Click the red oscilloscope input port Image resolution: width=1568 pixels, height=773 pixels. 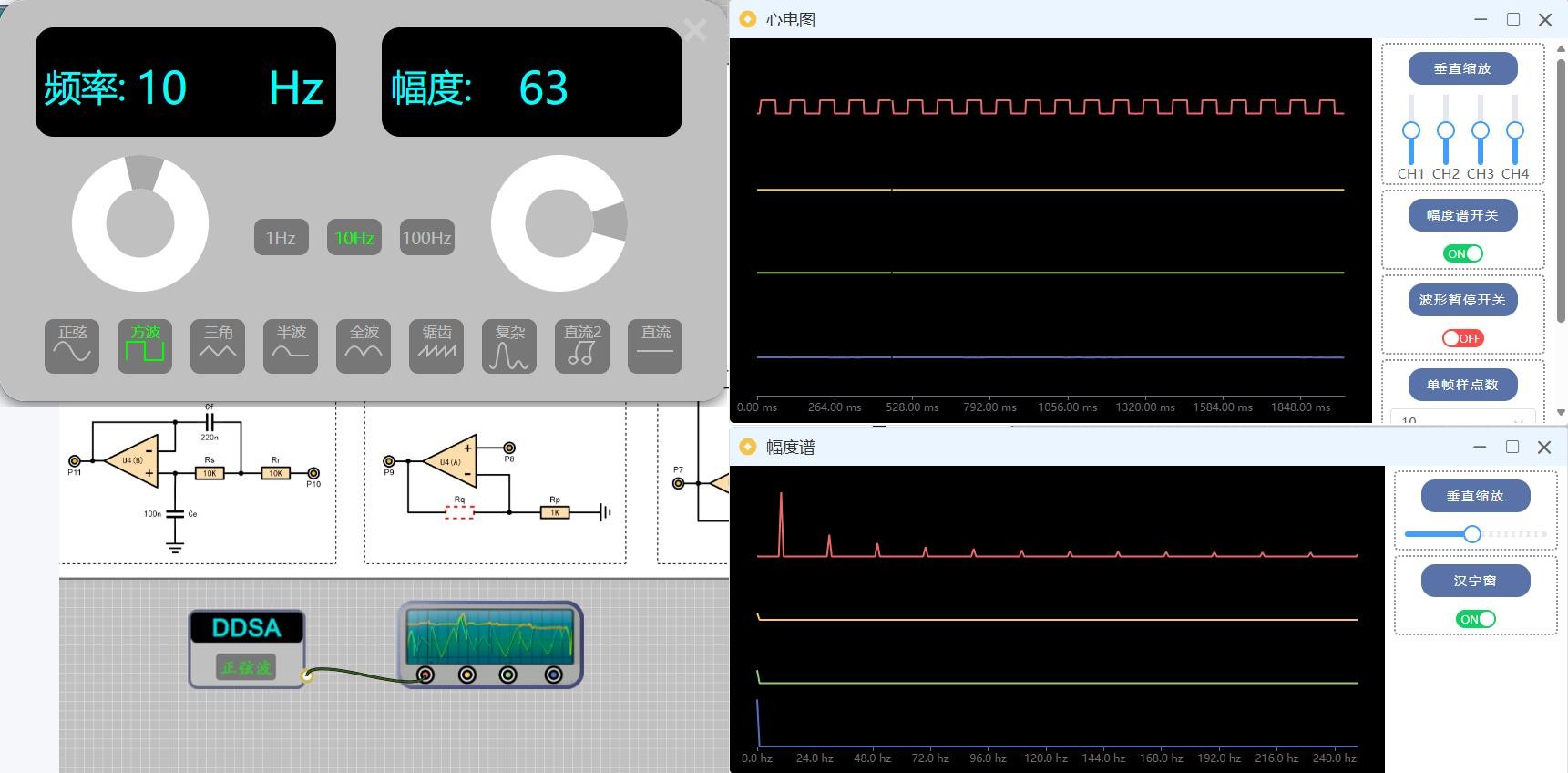point(425,675)
